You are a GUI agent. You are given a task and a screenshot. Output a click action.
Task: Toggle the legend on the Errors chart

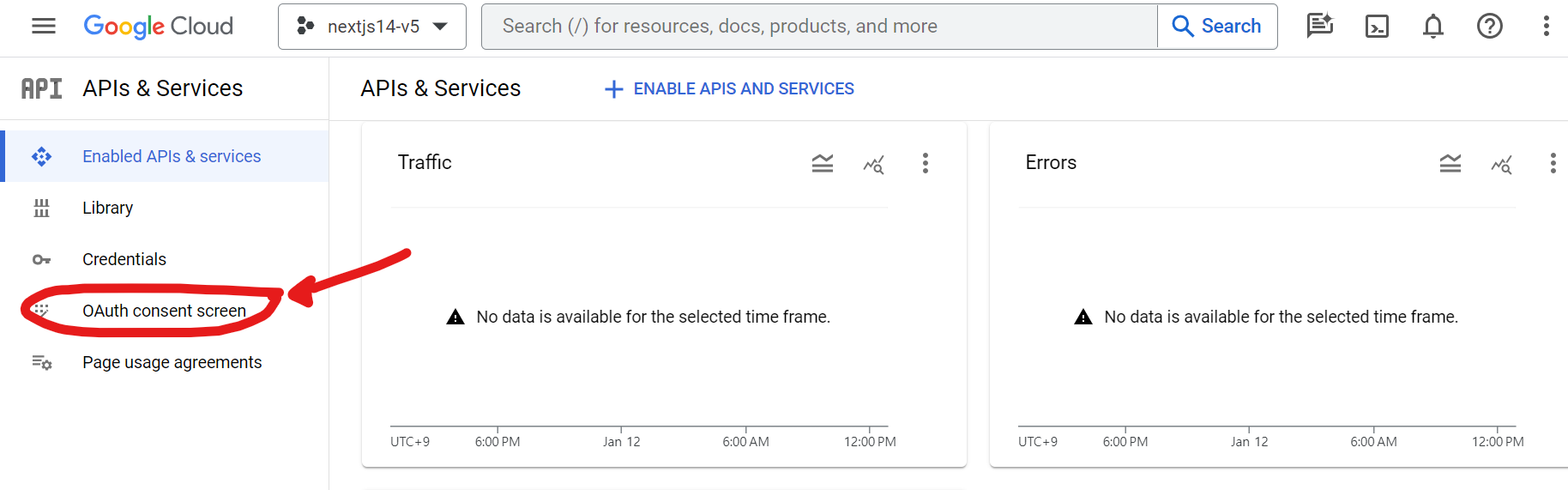(x=1450, y=163)
